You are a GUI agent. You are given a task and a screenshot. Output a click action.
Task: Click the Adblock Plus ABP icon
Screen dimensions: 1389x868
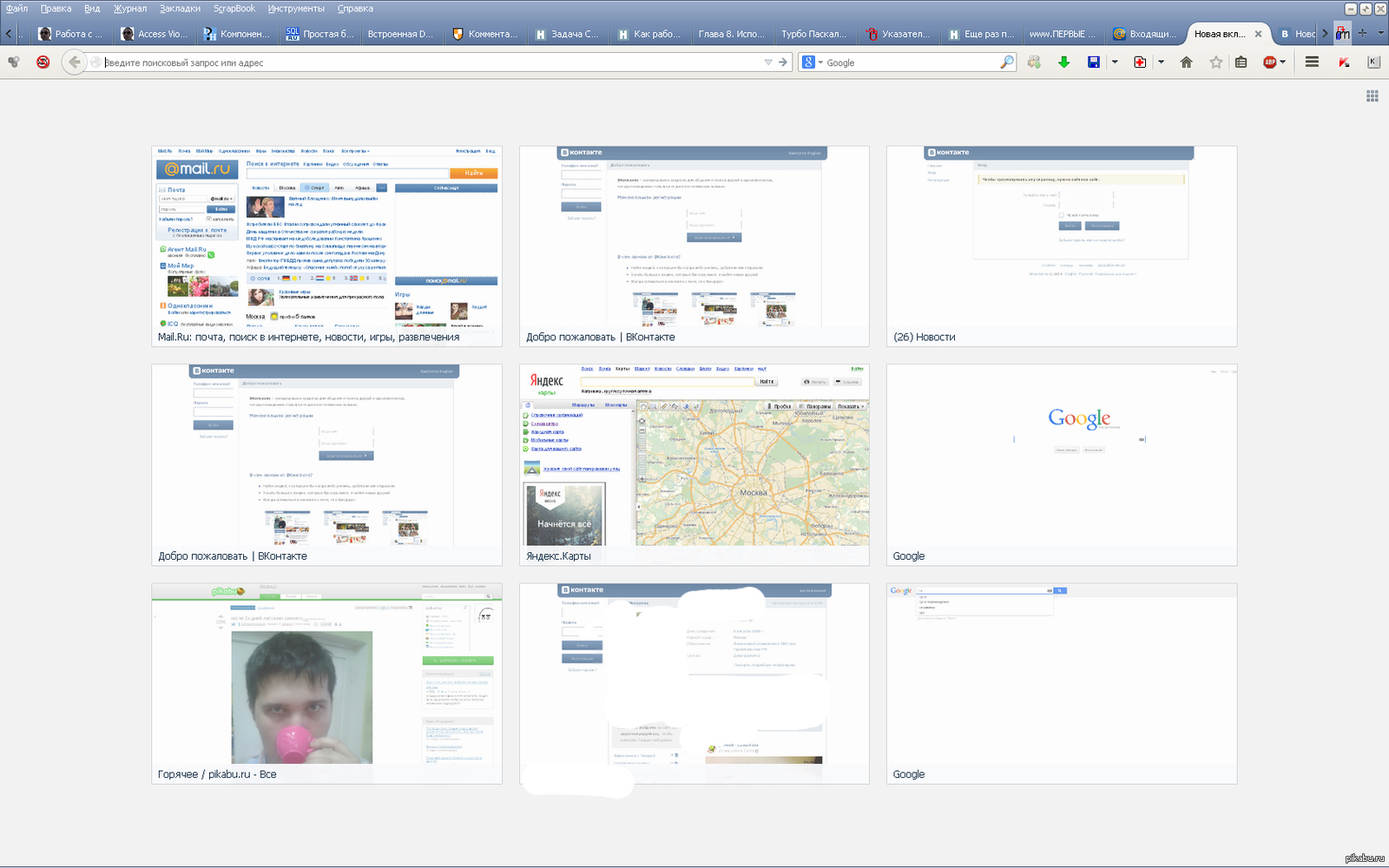pyautogui.click(x=1269, y=62)
